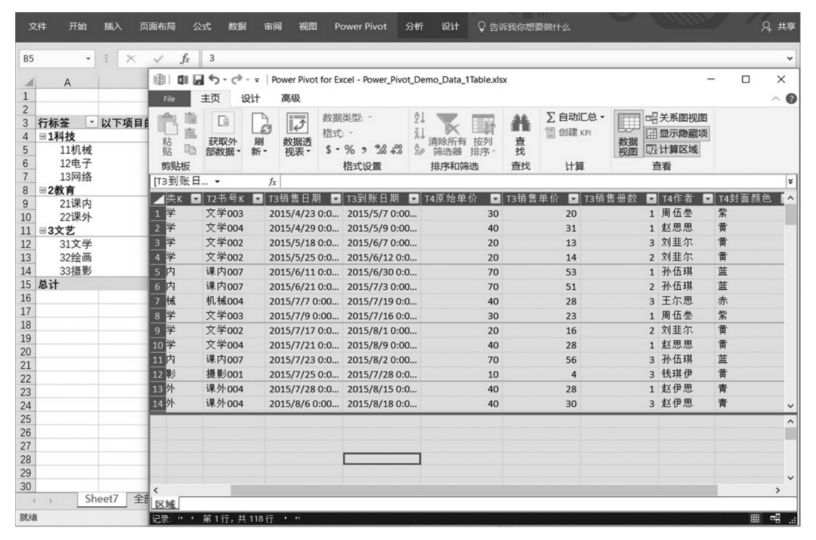
Task: Select the 主页 tab in Power Pivot
Action: click(x=211, y=98)
